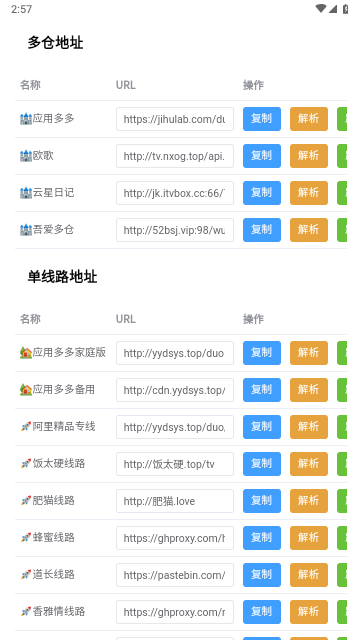Select the 阿里精品专线 URL field

point(175,427)
